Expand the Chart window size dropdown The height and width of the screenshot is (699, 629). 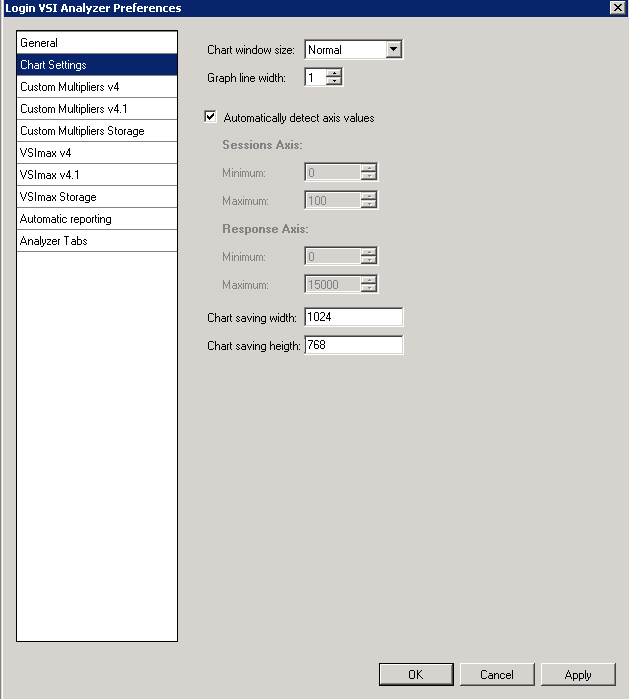pyautogui.click(x=394, y=49)
